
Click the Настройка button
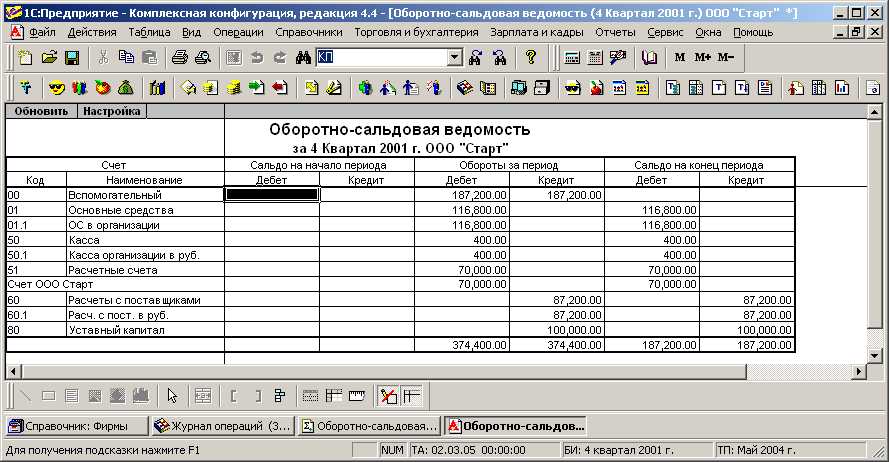(112, 111)
